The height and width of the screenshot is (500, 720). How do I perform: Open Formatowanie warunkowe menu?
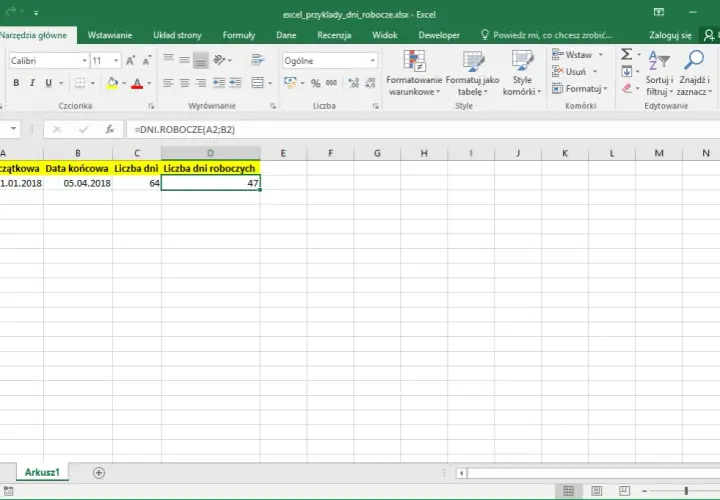414,73
